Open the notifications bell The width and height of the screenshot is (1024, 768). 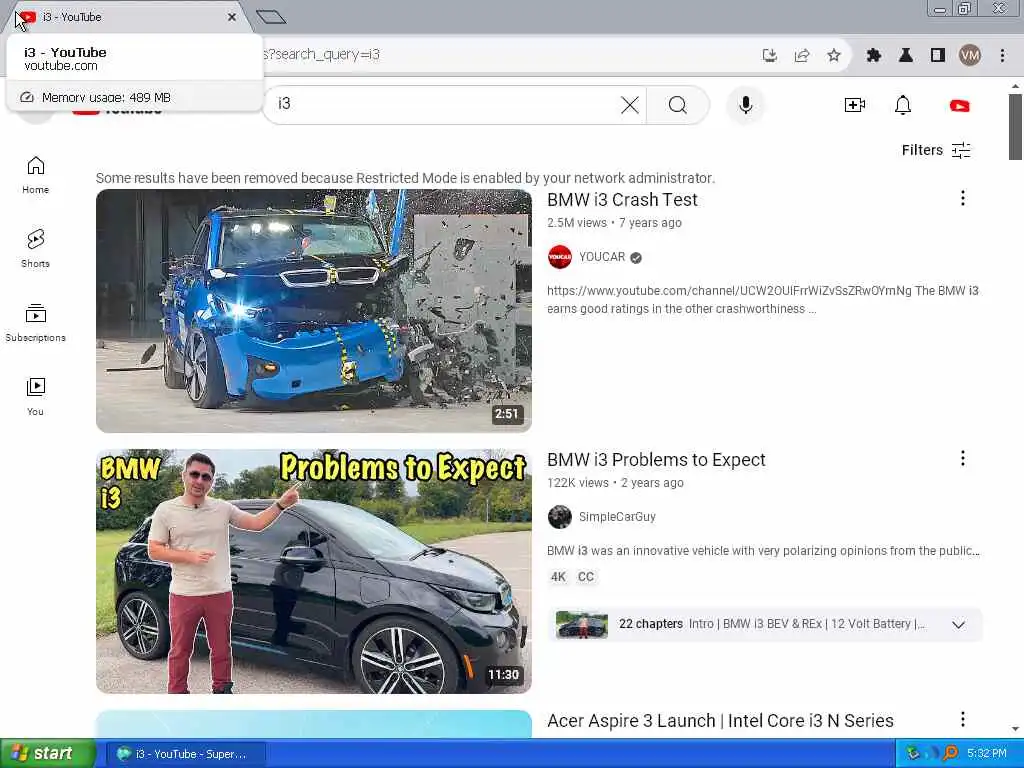click(x=903, y=104)
